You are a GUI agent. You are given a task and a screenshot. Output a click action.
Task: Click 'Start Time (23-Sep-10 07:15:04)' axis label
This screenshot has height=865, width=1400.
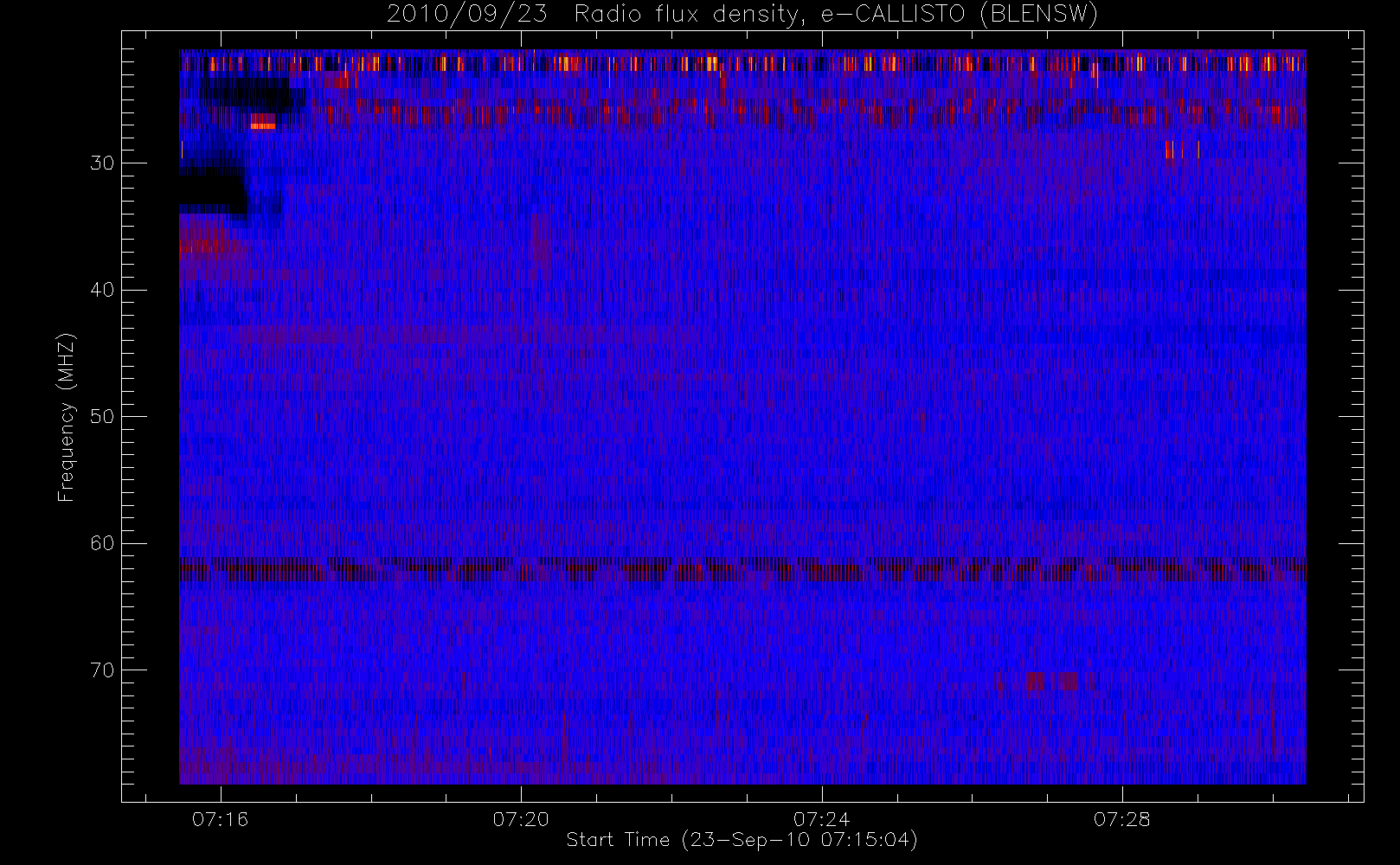pyautogui.click(x=742, y=840)
